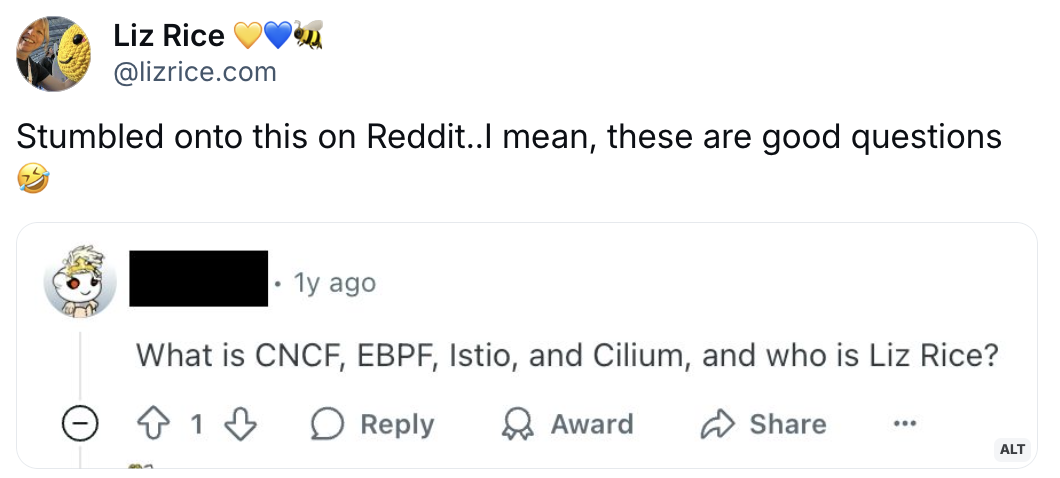This screenshot has height=478, width=1060.
Task: Click the Share arrow icon
Action: [716, 424]
